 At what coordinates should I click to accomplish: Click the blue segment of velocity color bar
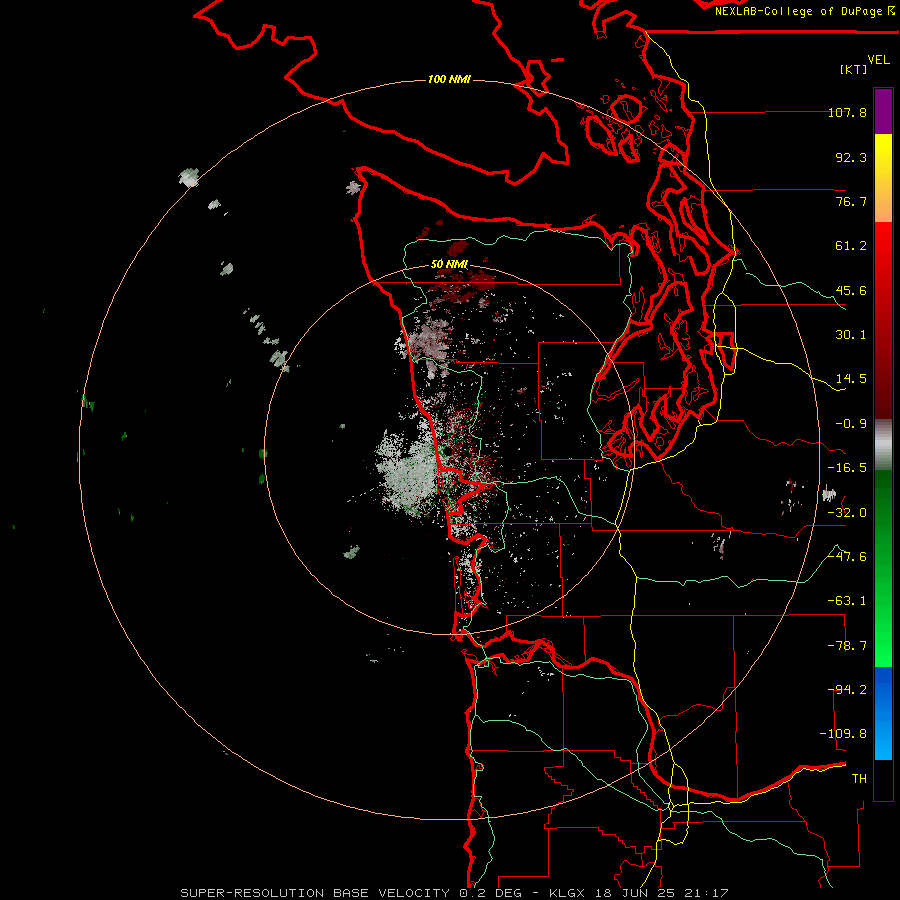tap(883, 713)
